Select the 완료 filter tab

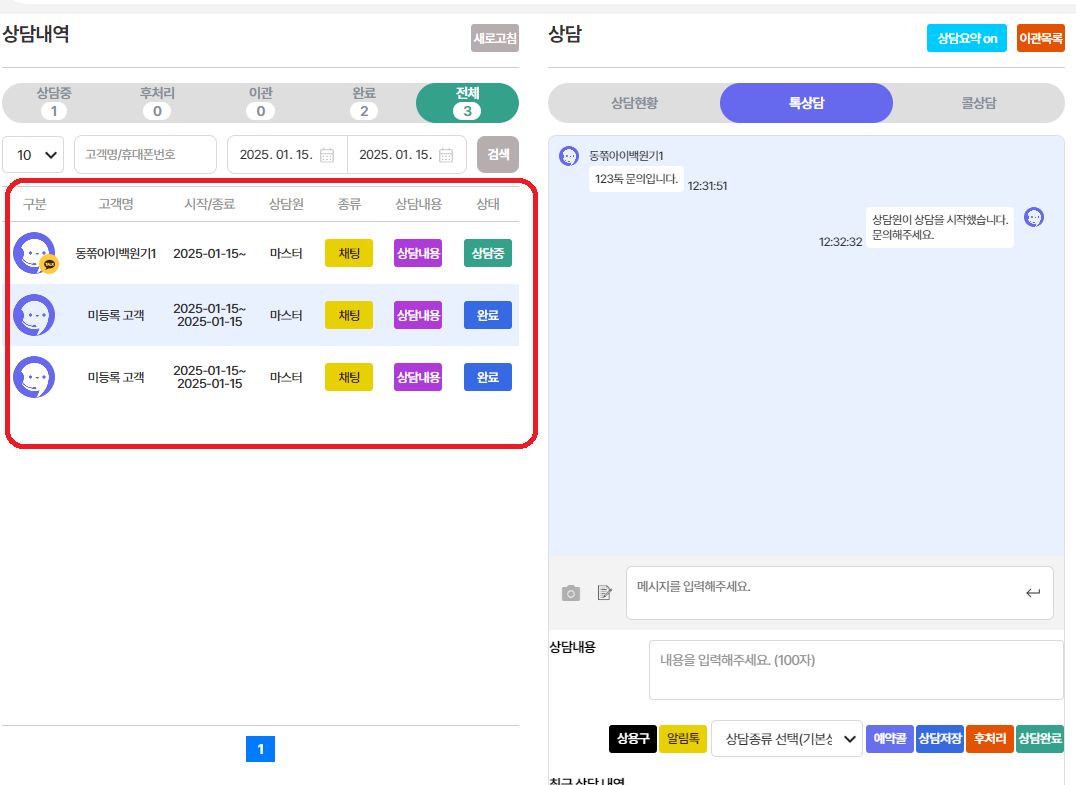click(x=364, y=102)
